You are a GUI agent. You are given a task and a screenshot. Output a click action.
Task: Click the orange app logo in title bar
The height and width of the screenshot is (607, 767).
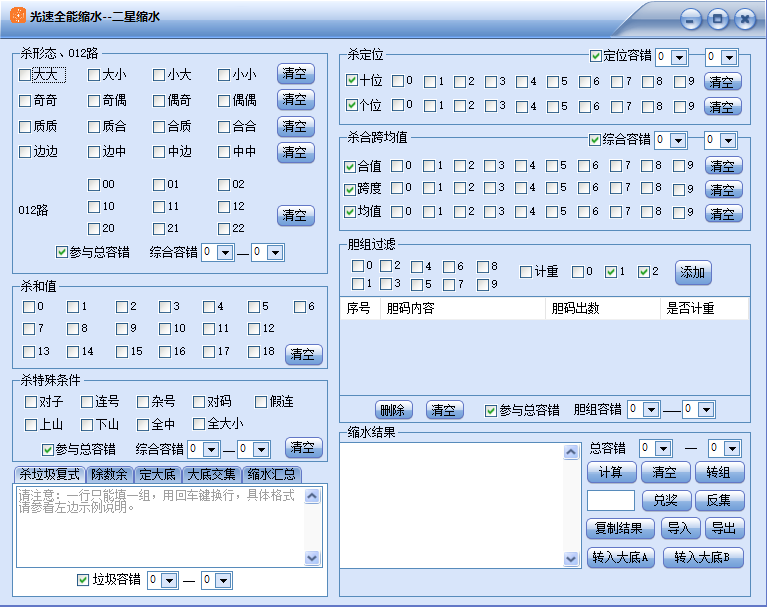(18, 17)
